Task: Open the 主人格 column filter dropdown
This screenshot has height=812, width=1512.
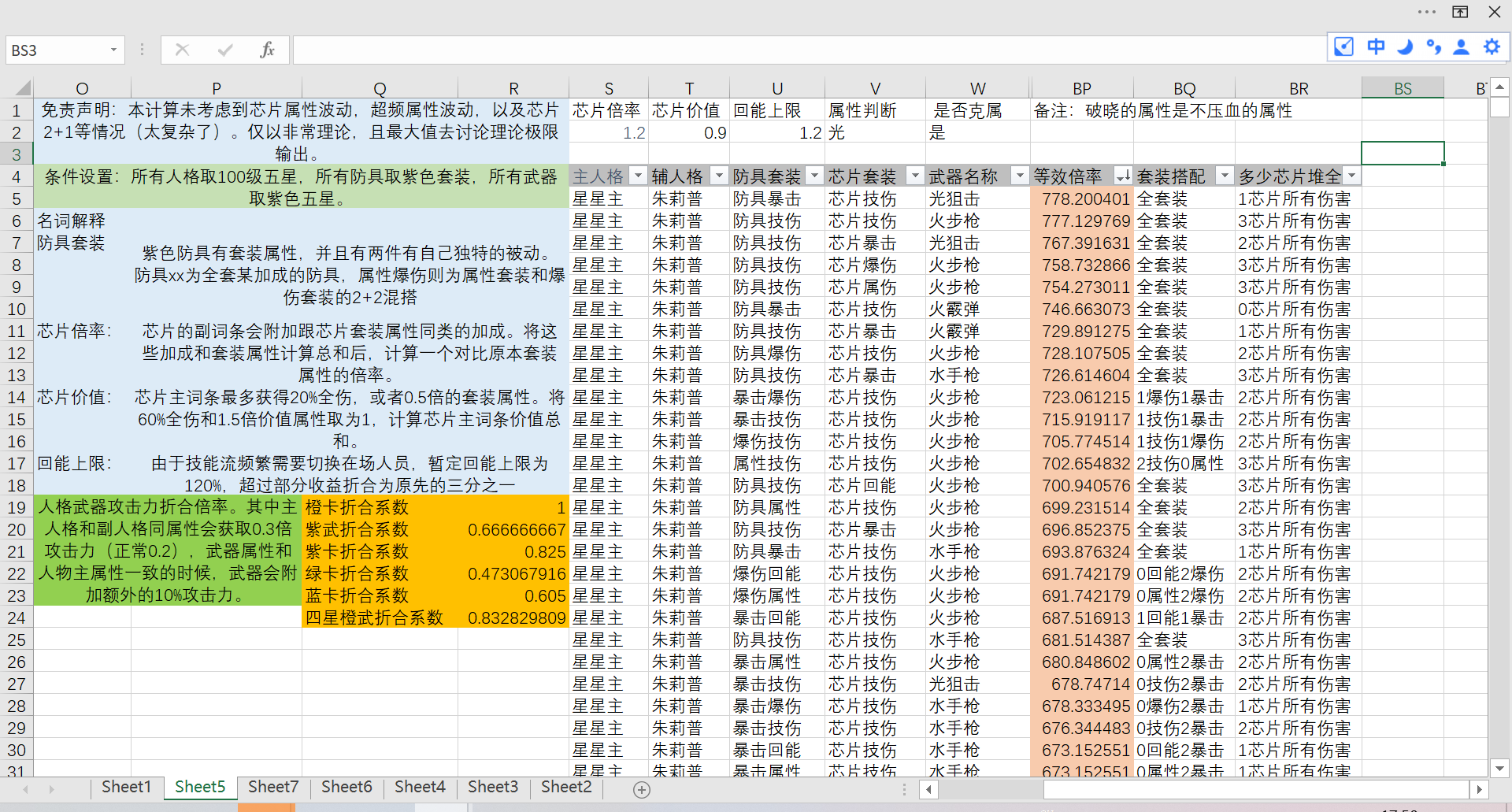Action: tap(639, 176)
